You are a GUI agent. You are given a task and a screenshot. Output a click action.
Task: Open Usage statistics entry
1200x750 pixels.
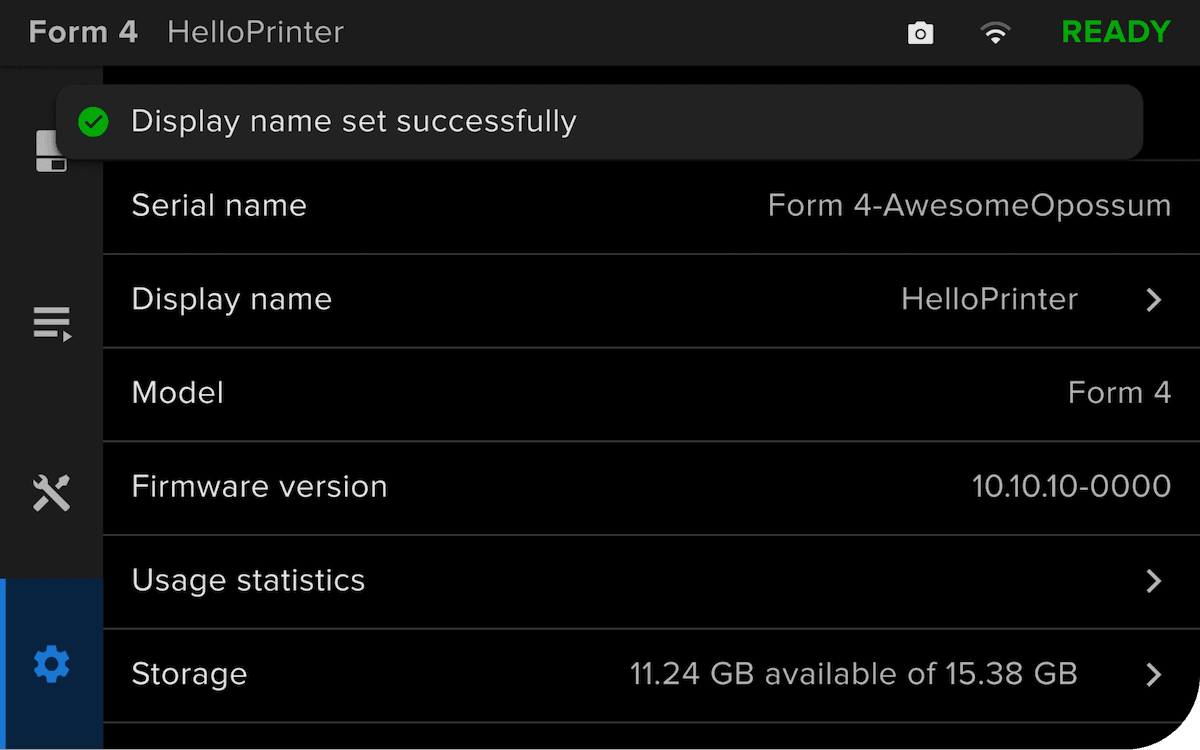[651, 582]
